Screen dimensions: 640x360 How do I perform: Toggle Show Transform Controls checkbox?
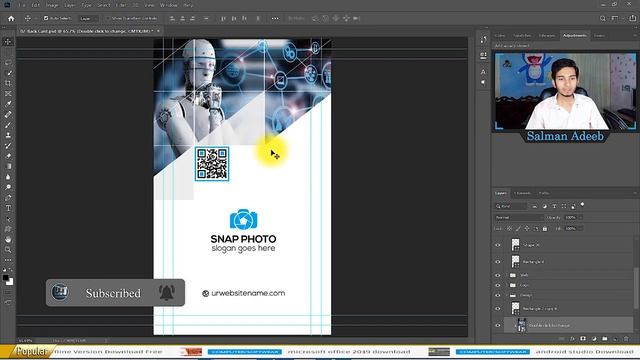pos(108,18)
